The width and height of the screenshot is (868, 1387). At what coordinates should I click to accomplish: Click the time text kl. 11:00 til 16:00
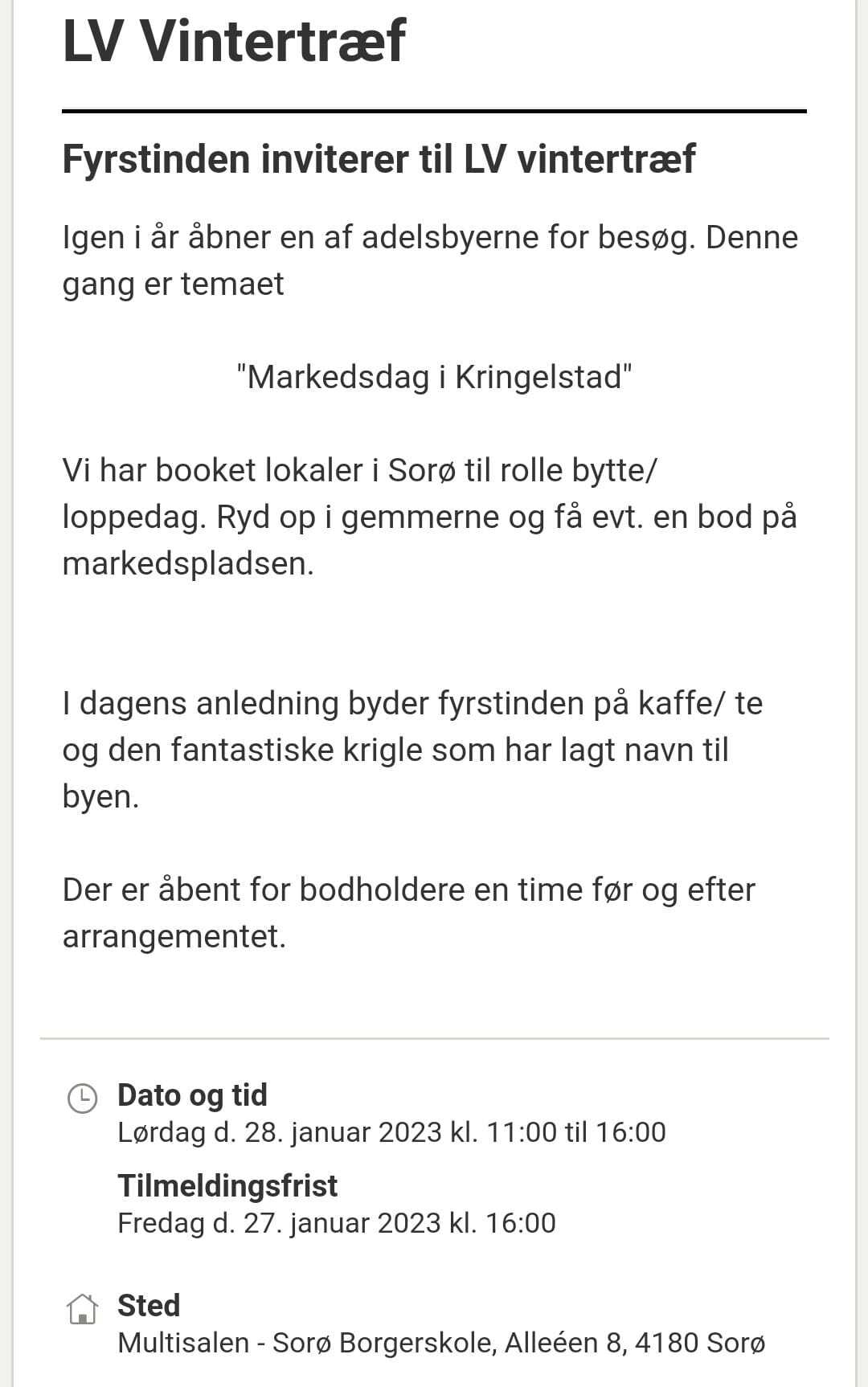(559, 1132)
